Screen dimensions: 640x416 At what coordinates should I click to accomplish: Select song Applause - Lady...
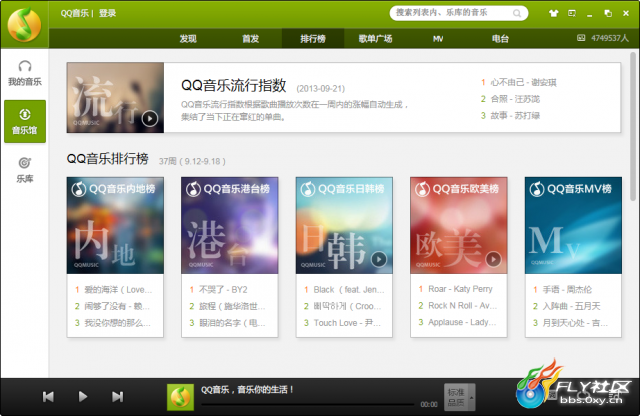[x=462, y=322]
